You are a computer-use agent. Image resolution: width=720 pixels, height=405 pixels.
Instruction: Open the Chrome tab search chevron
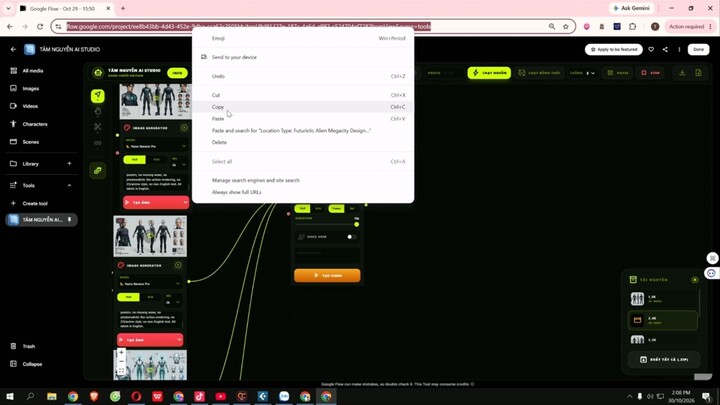point(8,8)
